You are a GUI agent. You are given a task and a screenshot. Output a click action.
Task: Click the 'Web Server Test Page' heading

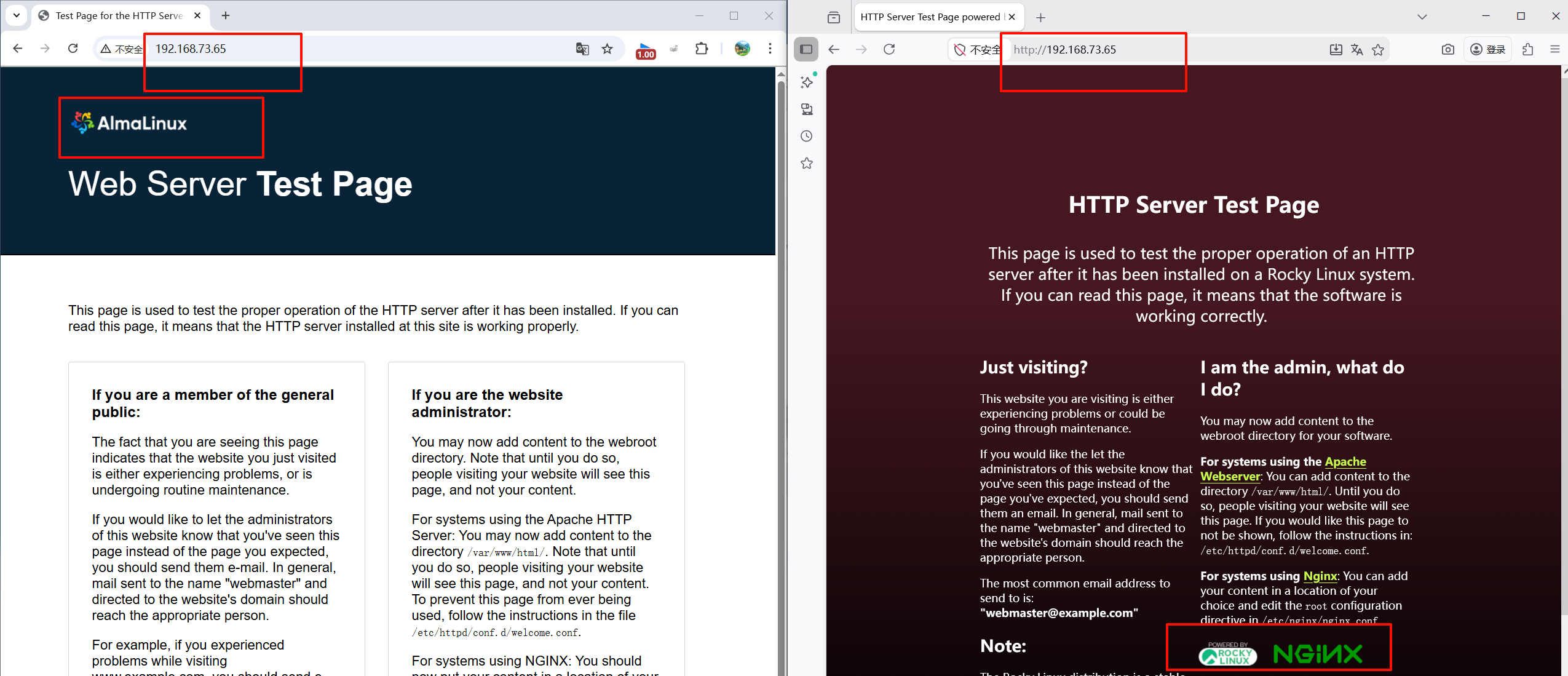click(240, 184)
